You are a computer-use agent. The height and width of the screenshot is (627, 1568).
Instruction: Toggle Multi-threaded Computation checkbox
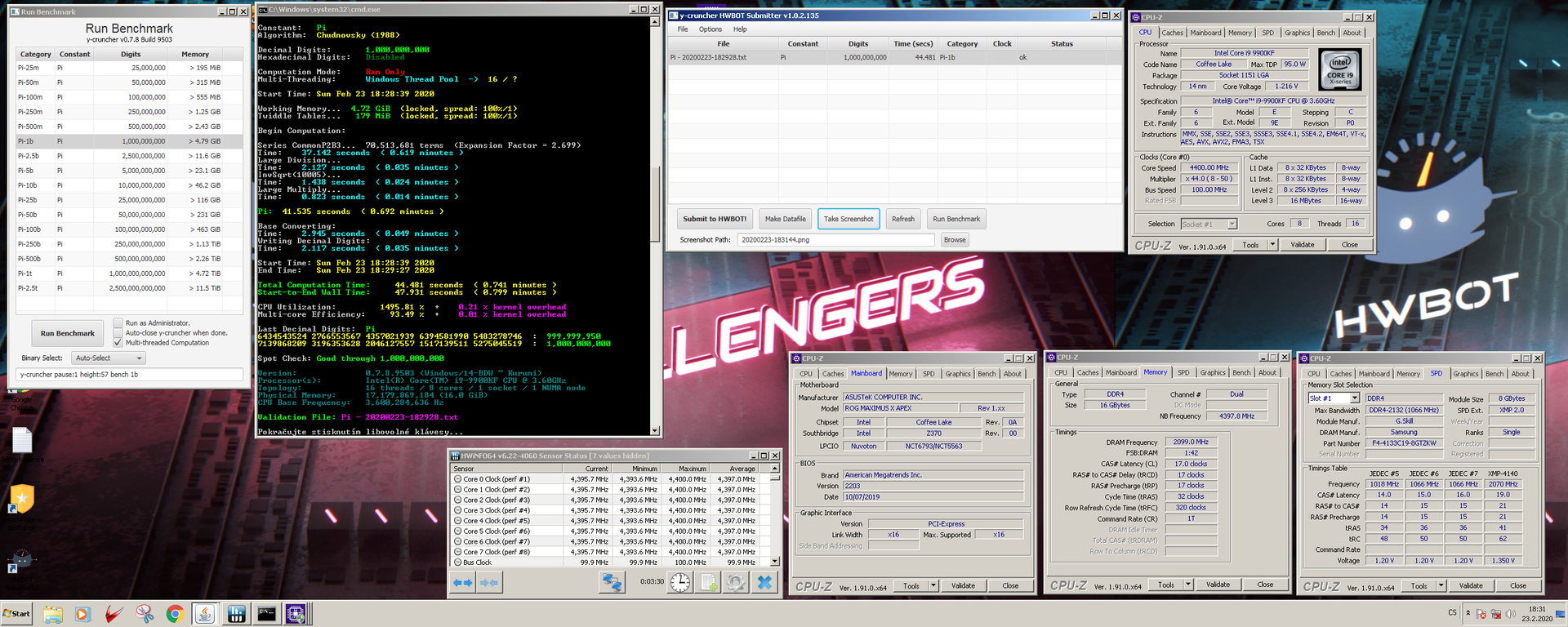point(118,343)
